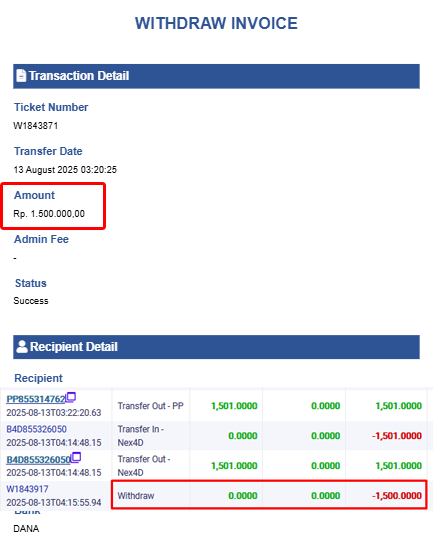Click the user icon in Recipient Detail header
433x549 pixels.
click(x=22, y=347)
